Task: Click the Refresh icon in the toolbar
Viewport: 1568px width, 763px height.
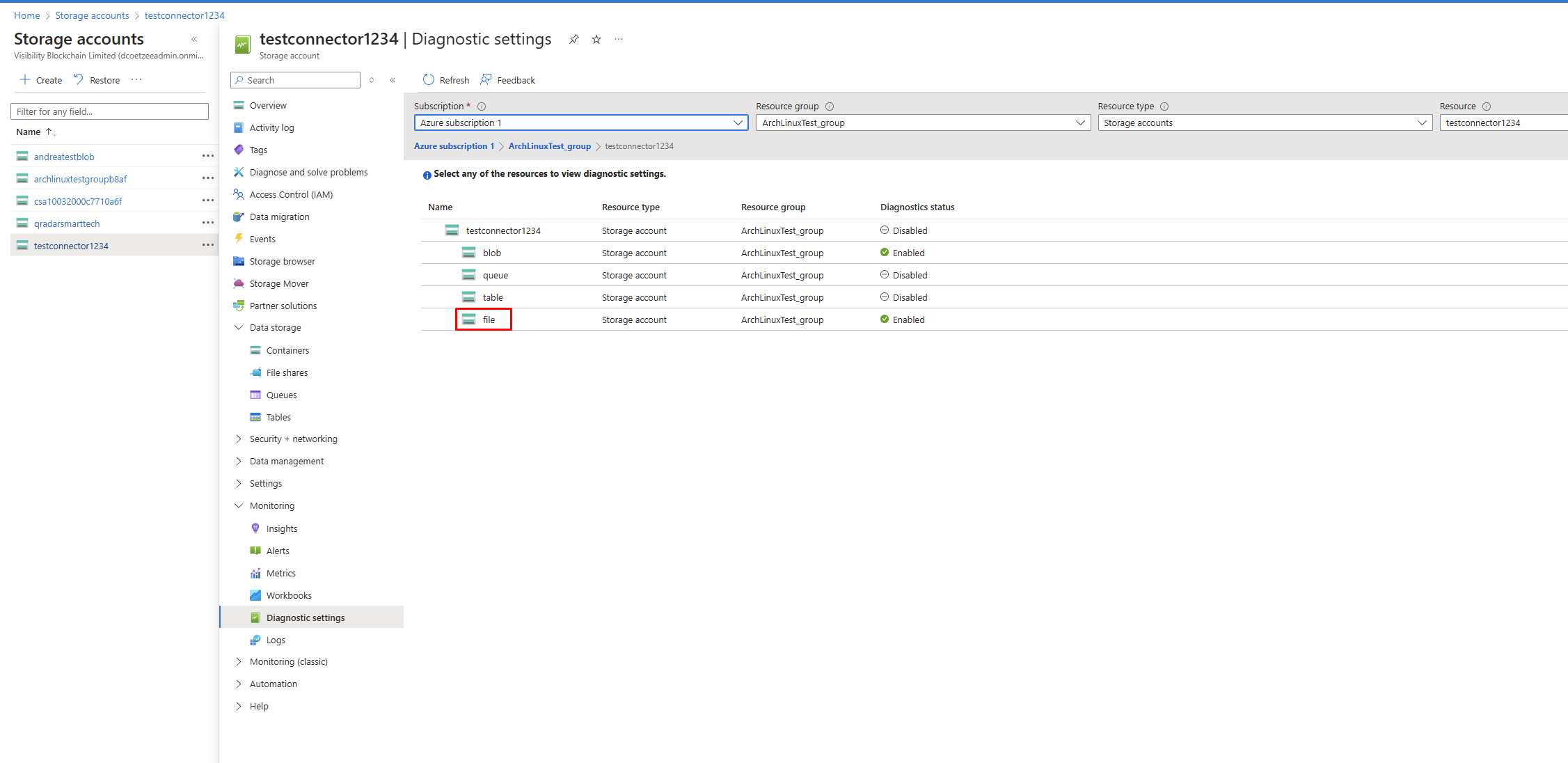Action: 429,80
